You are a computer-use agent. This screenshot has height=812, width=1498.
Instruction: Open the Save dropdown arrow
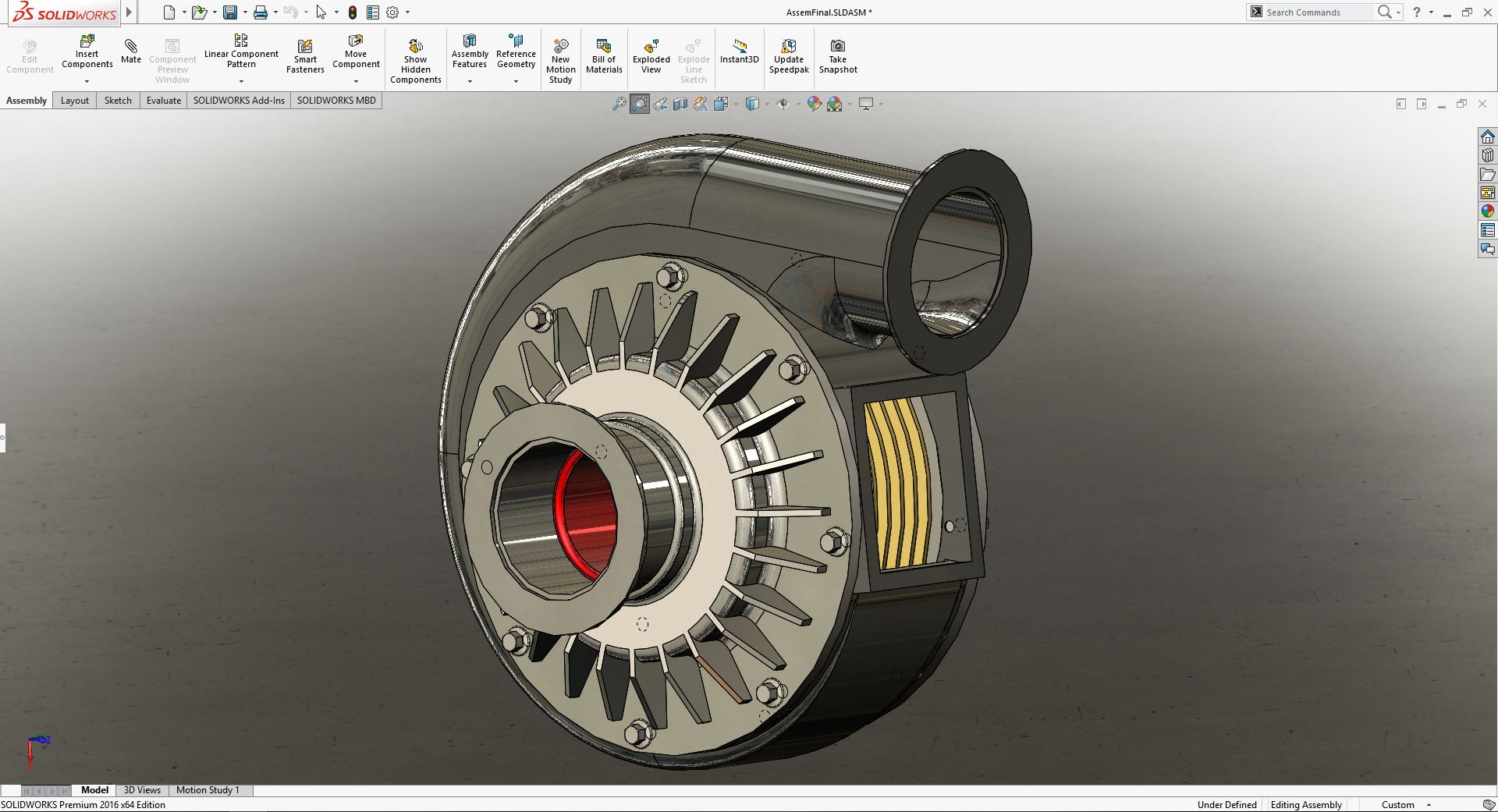point(245,12)
